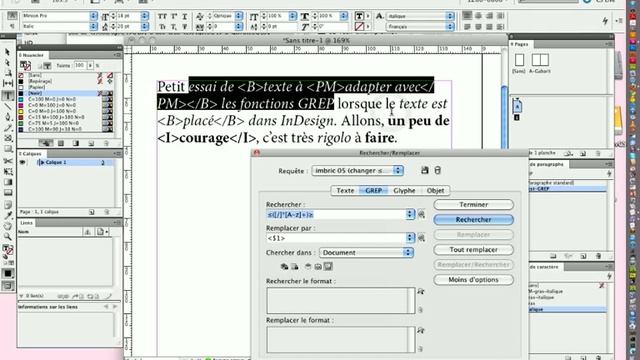Toggle include hidden layers search option
Viewport: 640px width, 360px height.
308,267
